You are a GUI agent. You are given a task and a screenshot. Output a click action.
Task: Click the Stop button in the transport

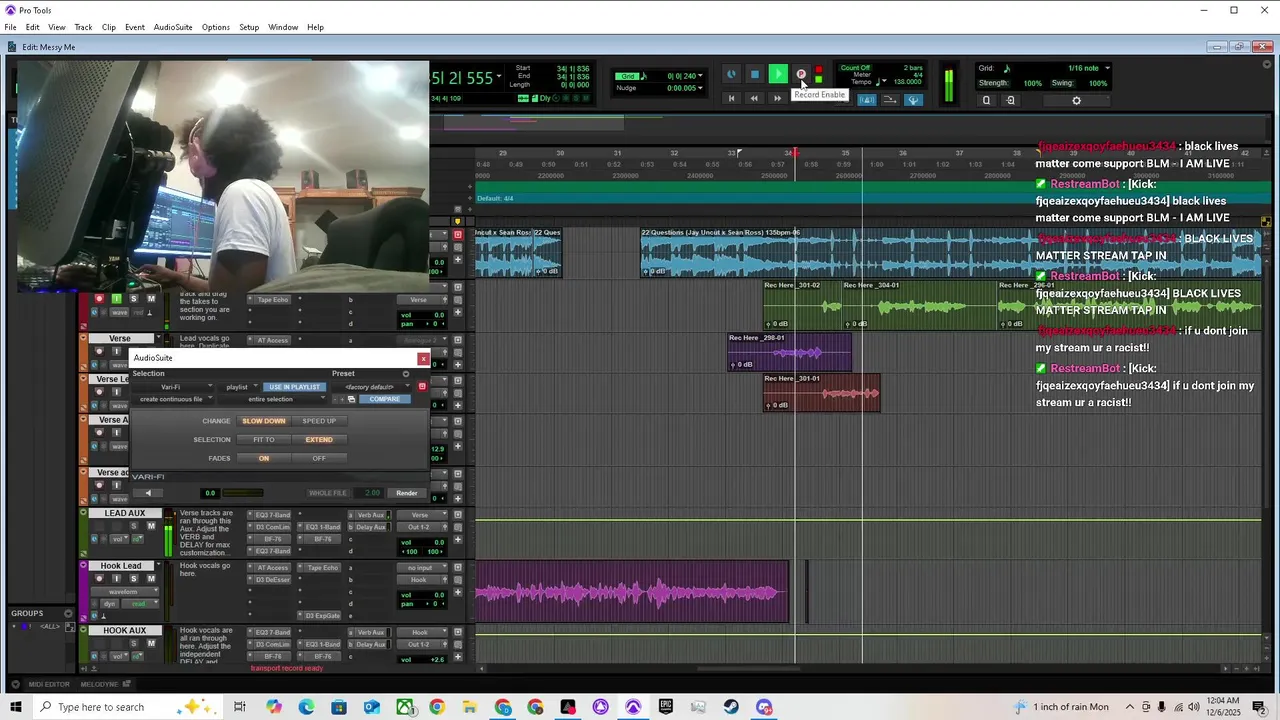coord(754,74)
